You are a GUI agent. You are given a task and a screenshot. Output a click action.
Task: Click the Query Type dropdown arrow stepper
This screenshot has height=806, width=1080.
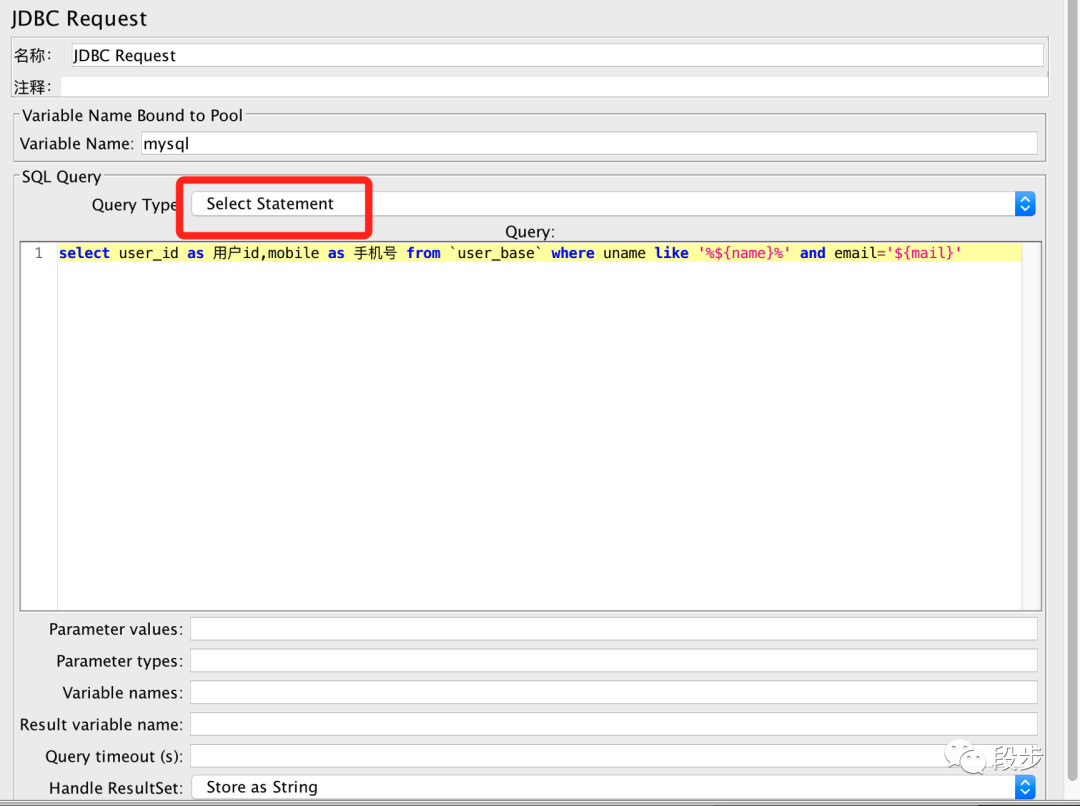pos(1024,204)
